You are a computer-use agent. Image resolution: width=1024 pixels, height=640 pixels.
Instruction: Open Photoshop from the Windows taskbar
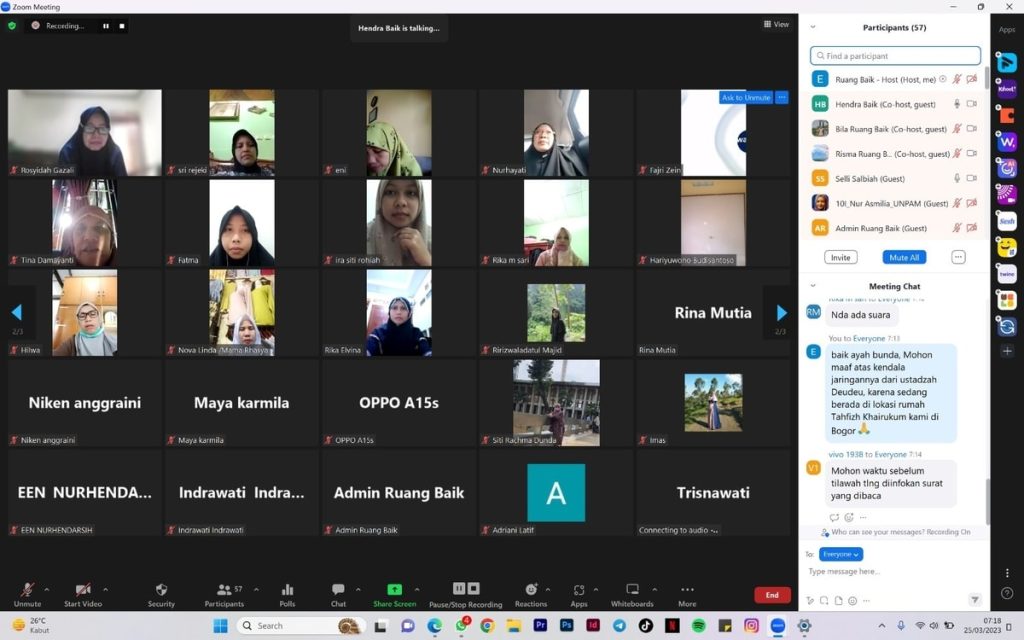coord(566,626)
